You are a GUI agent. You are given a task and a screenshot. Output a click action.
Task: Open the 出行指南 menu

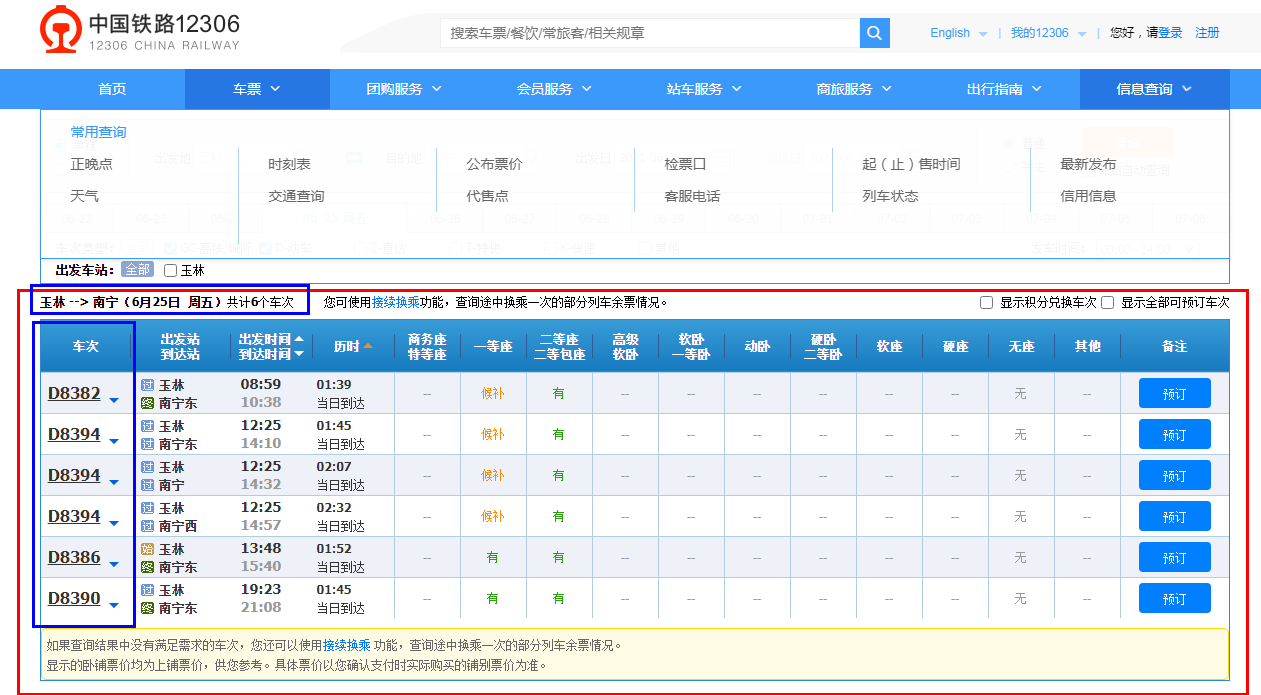click(x=1004, y=89)
